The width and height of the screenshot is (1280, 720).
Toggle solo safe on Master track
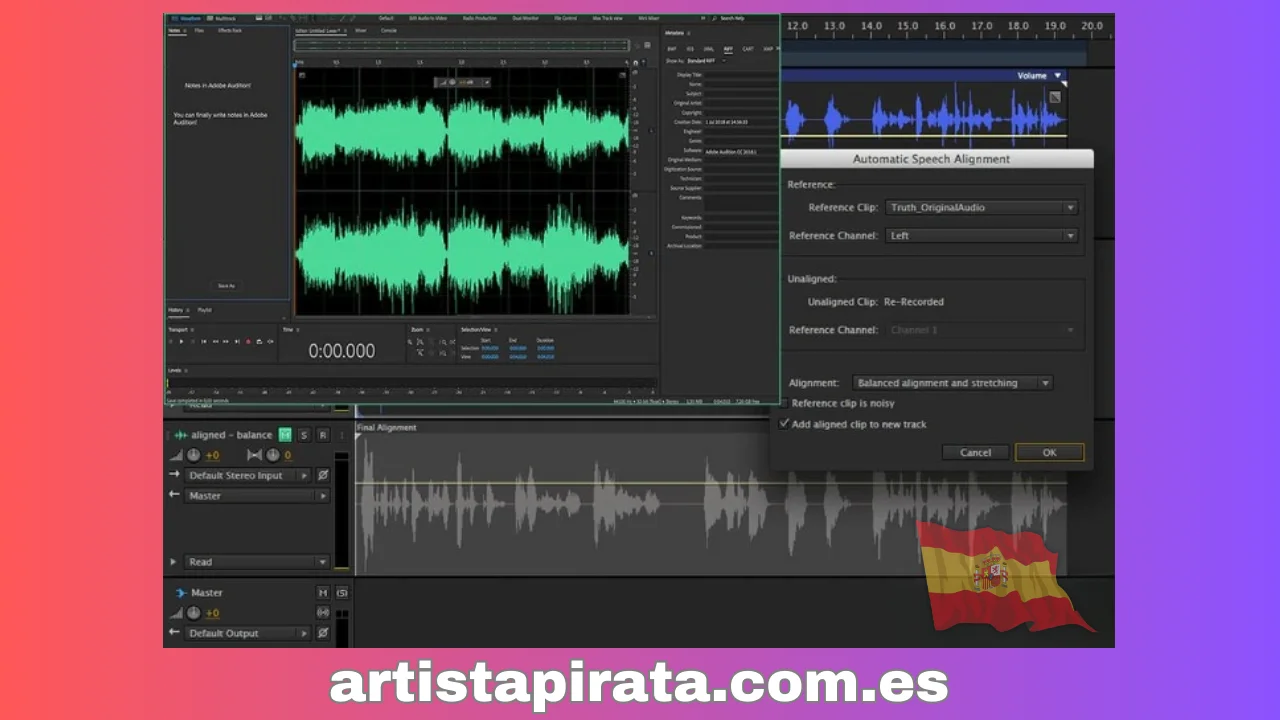(x=342, y=593)
